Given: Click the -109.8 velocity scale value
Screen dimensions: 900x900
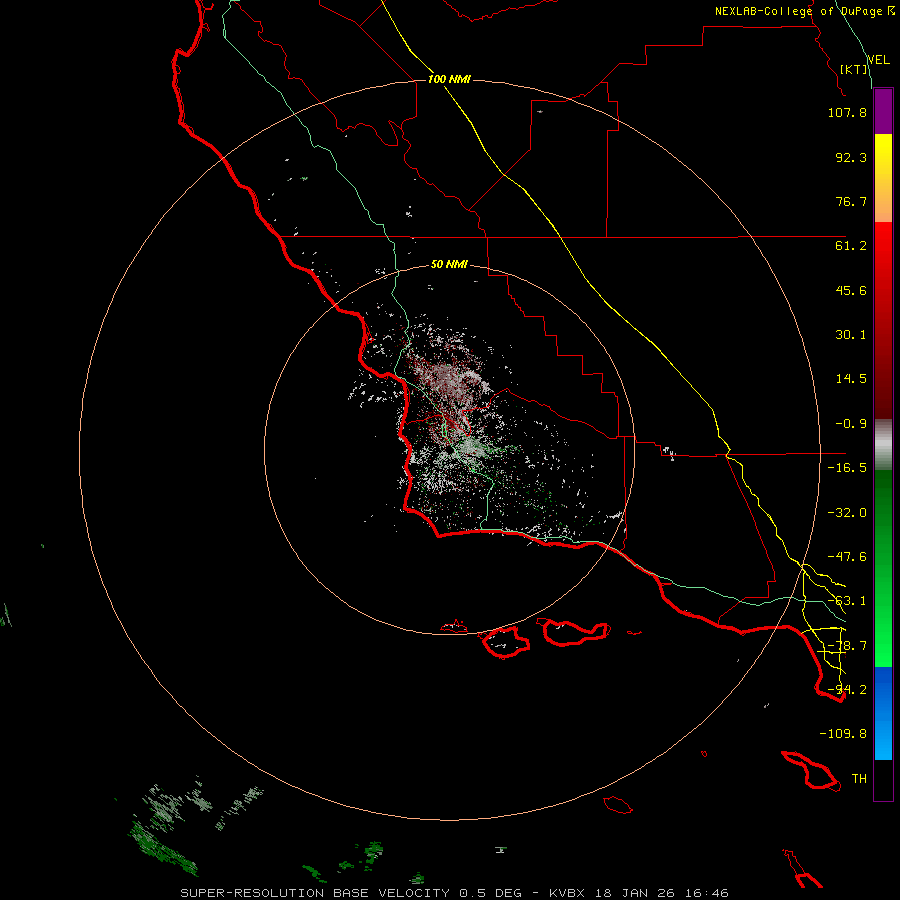Looking at the screenshot, I should pos(843,734).
